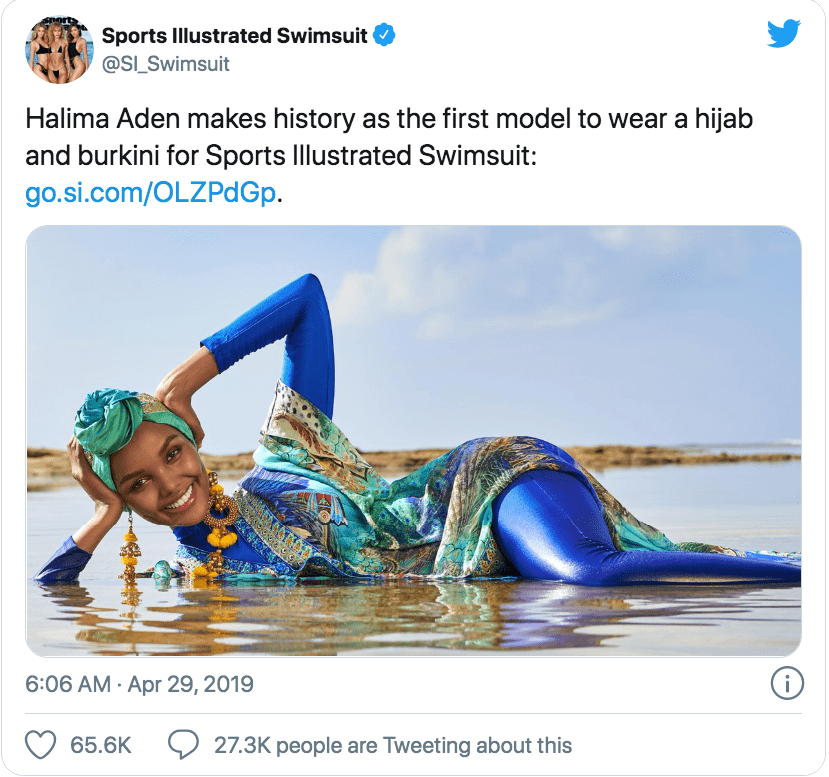This screenshot has height=777, width=829.
Task: Open the @SI_Swimsuit handle link
Action: coord(165,64)
